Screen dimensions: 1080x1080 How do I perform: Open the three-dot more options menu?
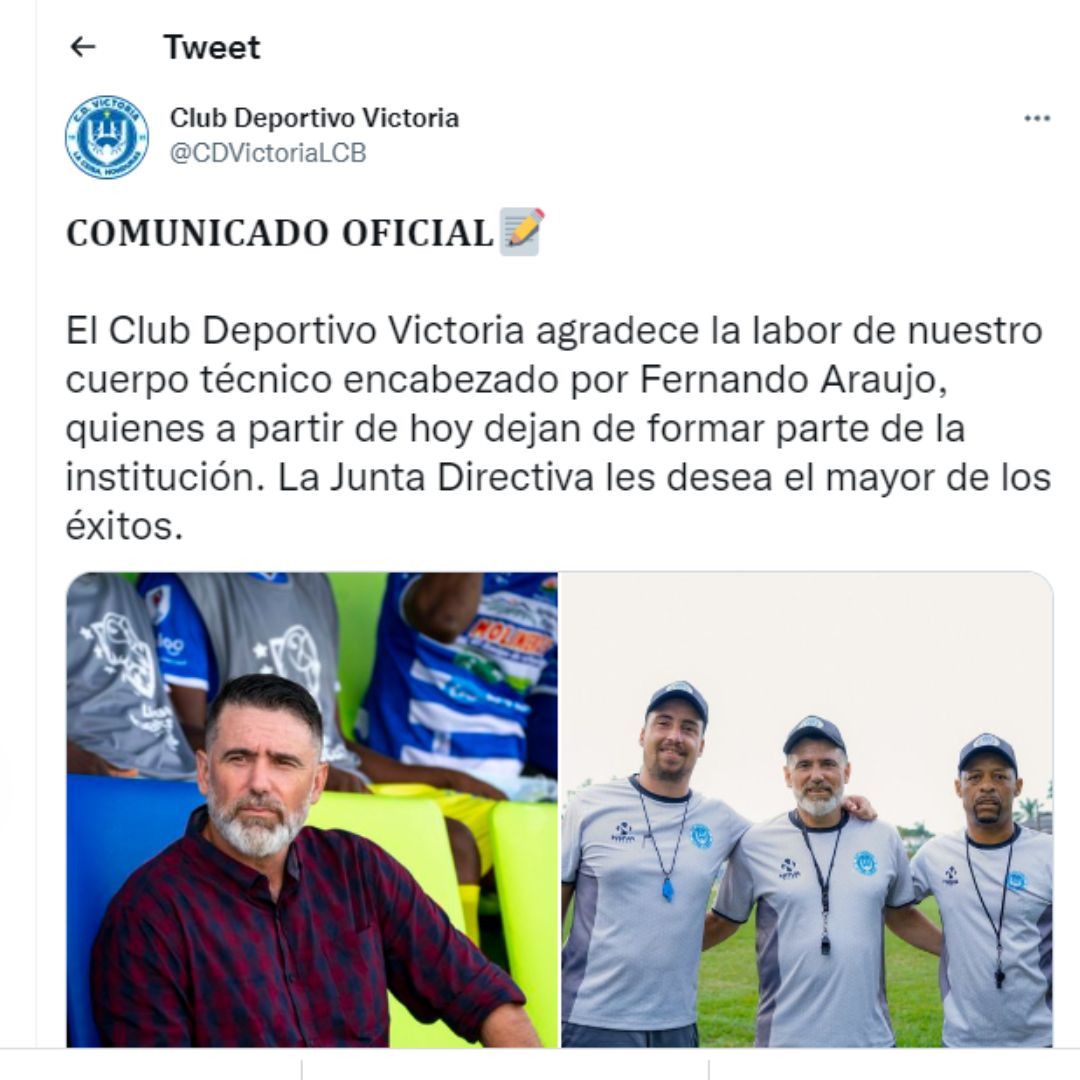1037,118
